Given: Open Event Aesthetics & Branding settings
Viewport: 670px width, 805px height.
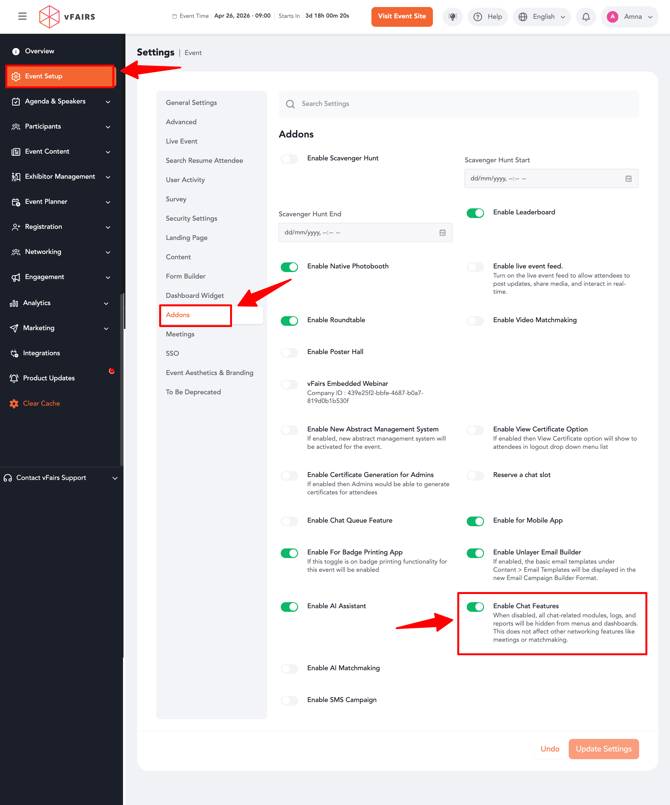Looking at the screenshot, I should point(209,373).
